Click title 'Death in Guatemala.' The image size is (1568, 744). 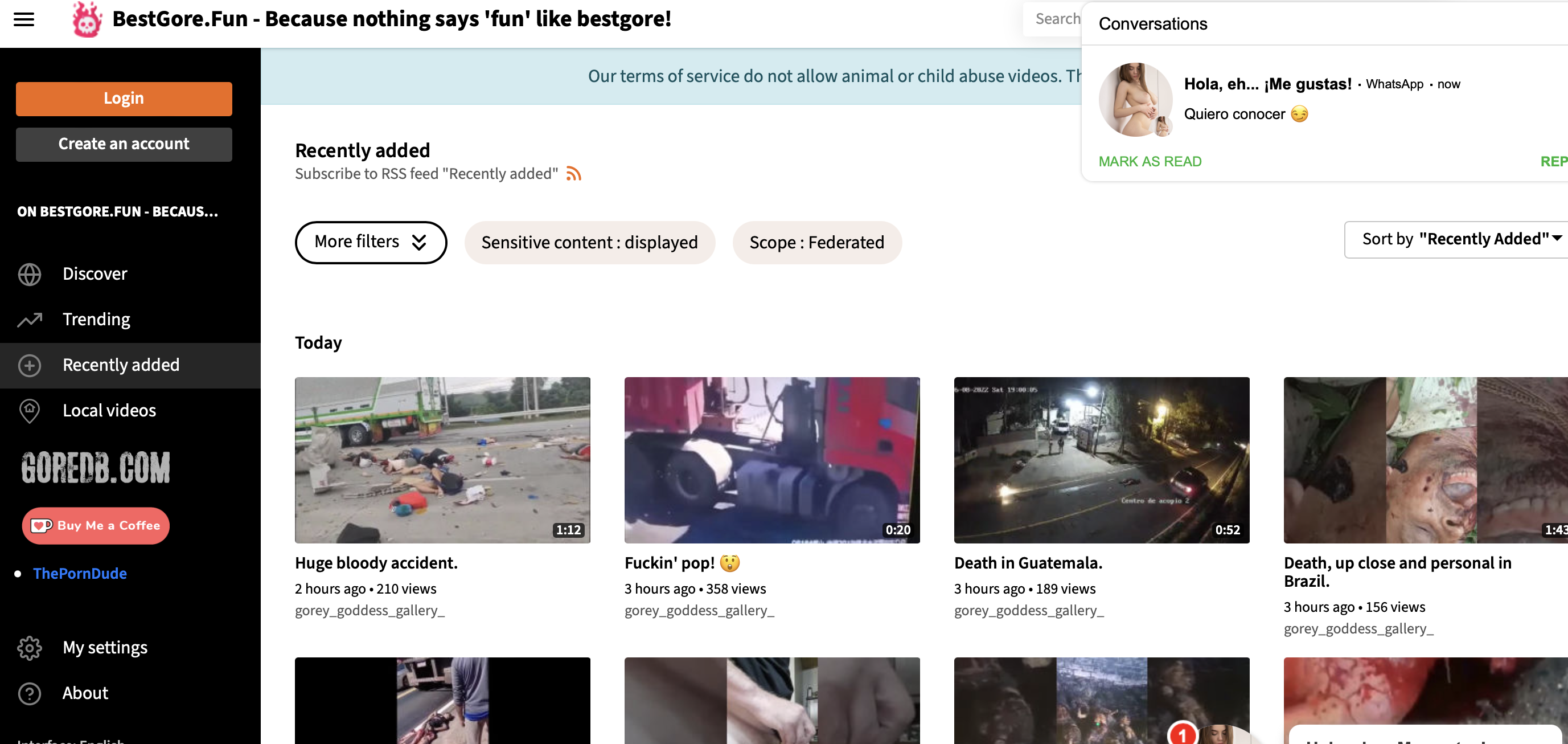point(1028,563)
